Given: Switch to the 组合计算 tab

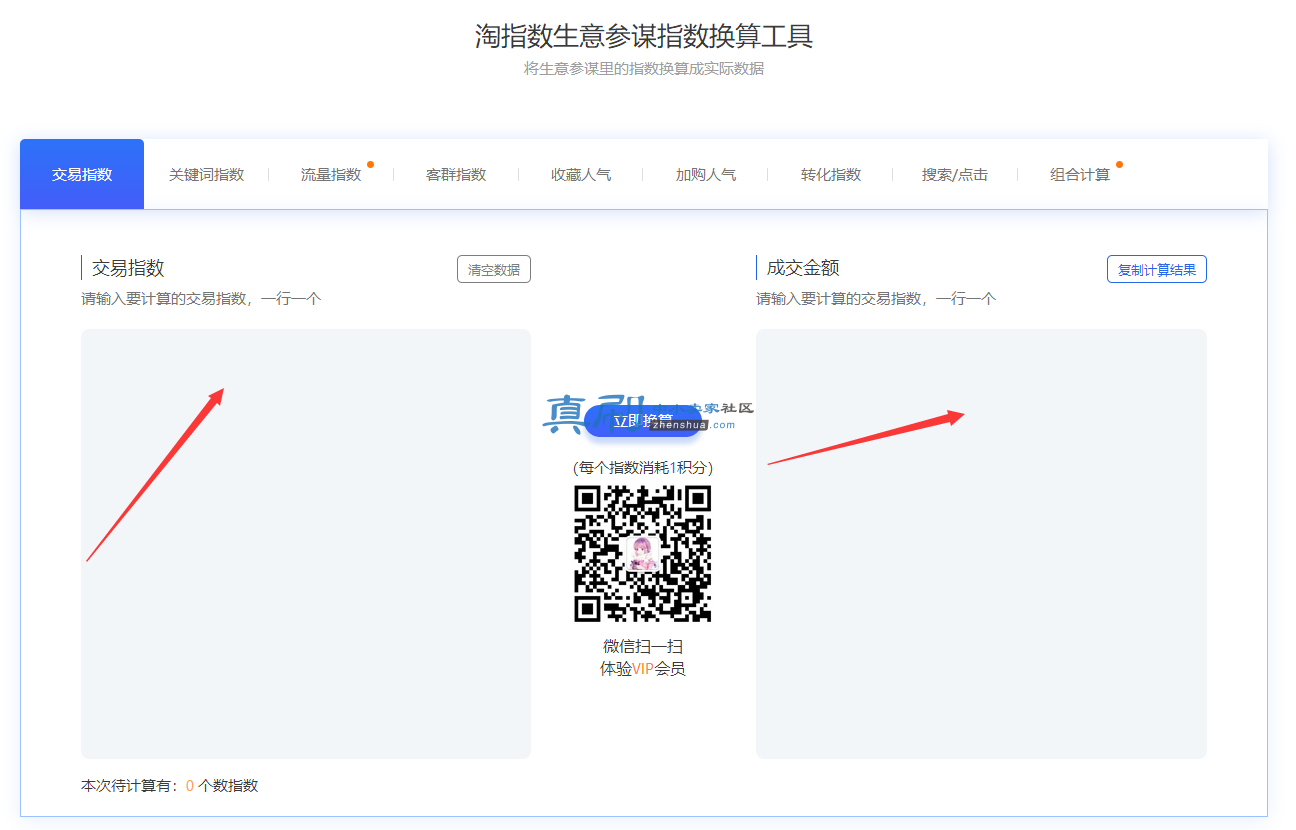Looking at the screenshot, I should click(1080, 174).
